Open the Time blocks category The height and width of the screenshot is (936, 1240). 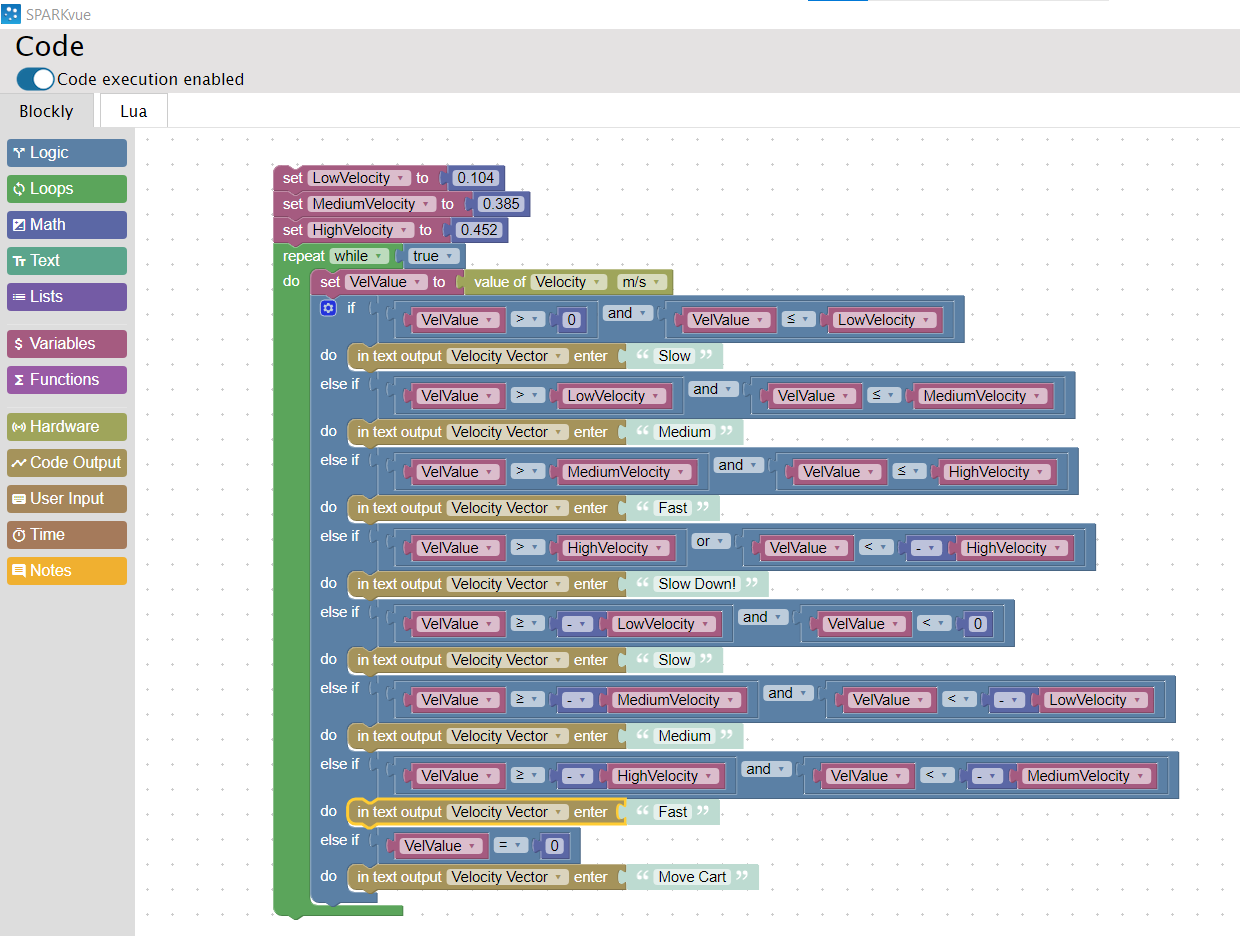(x=66, y=535)
